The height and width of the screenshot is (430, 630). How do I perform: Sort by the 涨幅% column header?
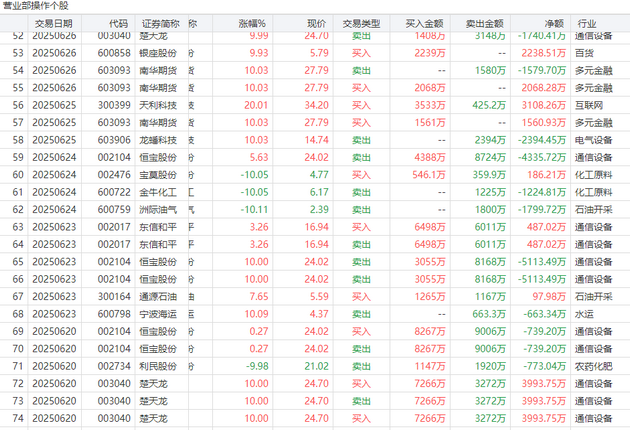[x=252, y=24]
